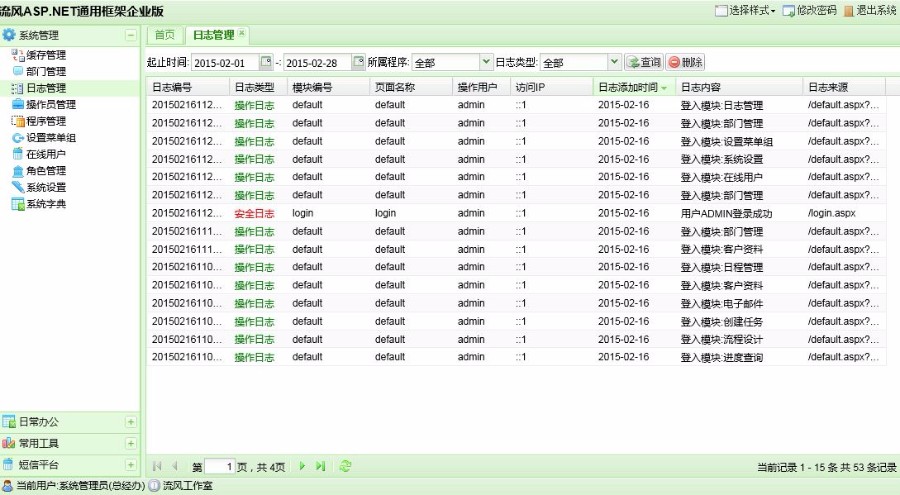This screenshot has width=900, height=495.
Task: Go to next page of log list
Action: pyautogui.click(x=302, y=466)
